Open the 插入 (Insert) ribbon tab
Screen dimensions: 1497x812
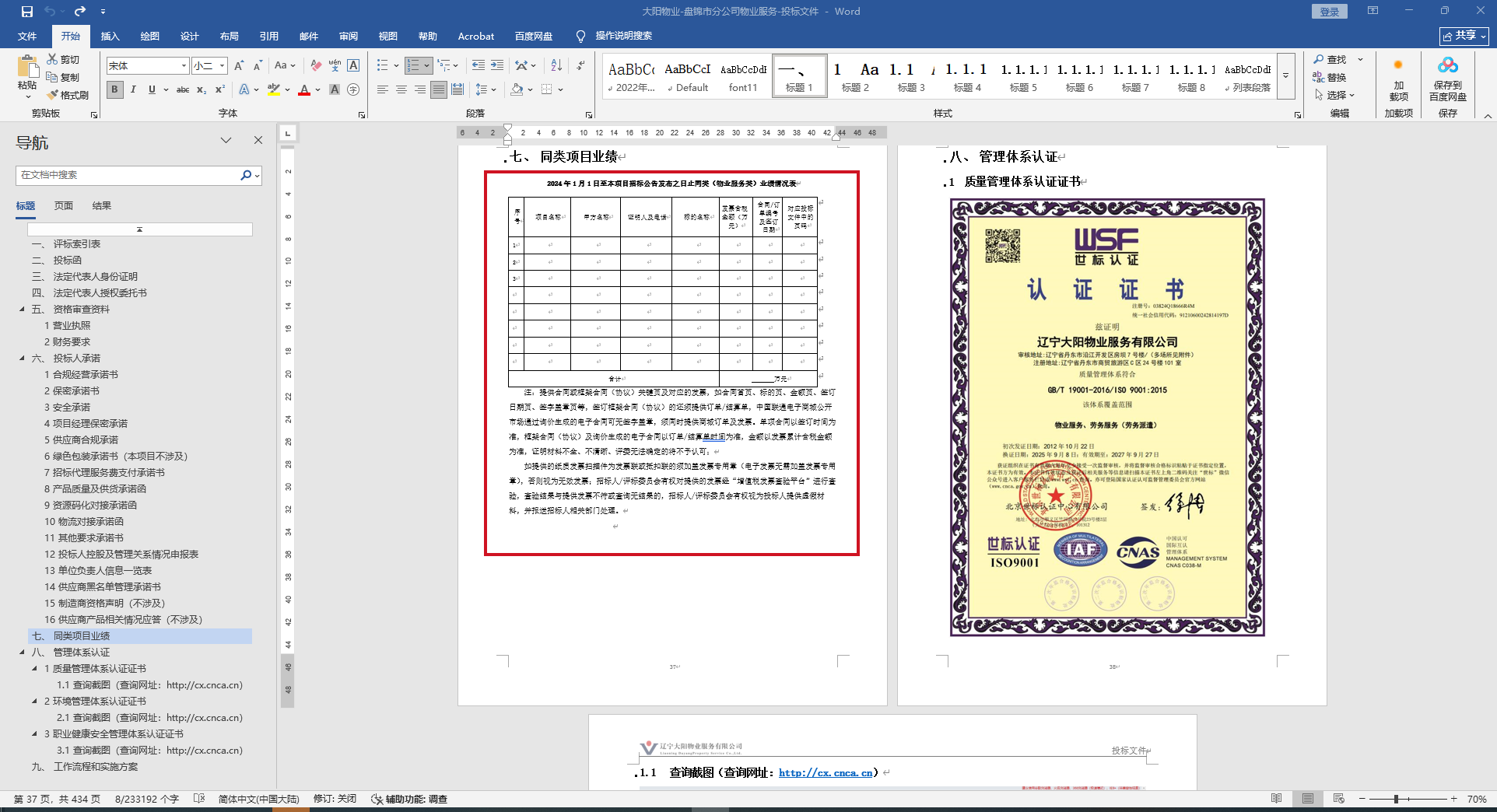pyautogui.click(x=110, y=36)
